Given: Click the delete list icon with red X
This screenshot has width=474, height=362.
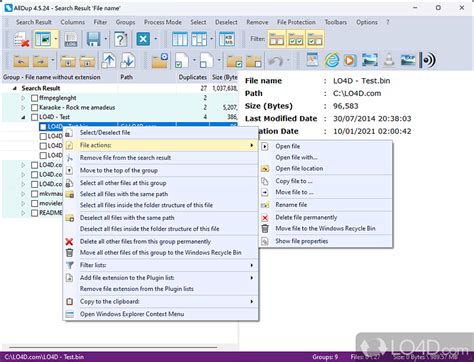Looking at the screenshot, I should click(22, 39).
